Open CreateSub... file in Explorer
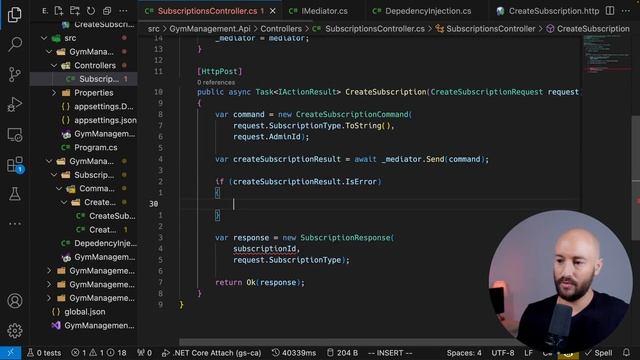 84,216
